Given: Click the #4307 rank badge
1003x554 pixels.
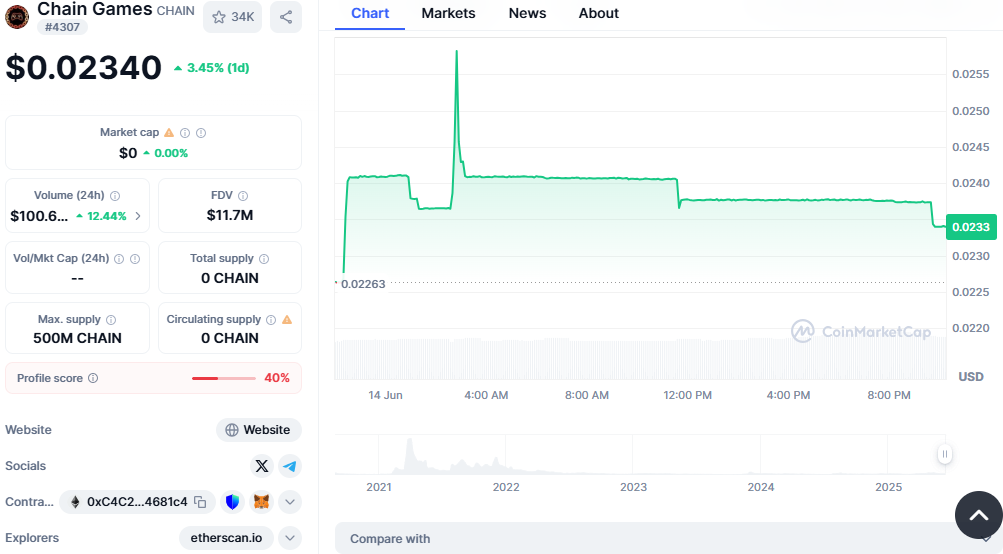Looking at the screenshot, I should tap(62, 28).
